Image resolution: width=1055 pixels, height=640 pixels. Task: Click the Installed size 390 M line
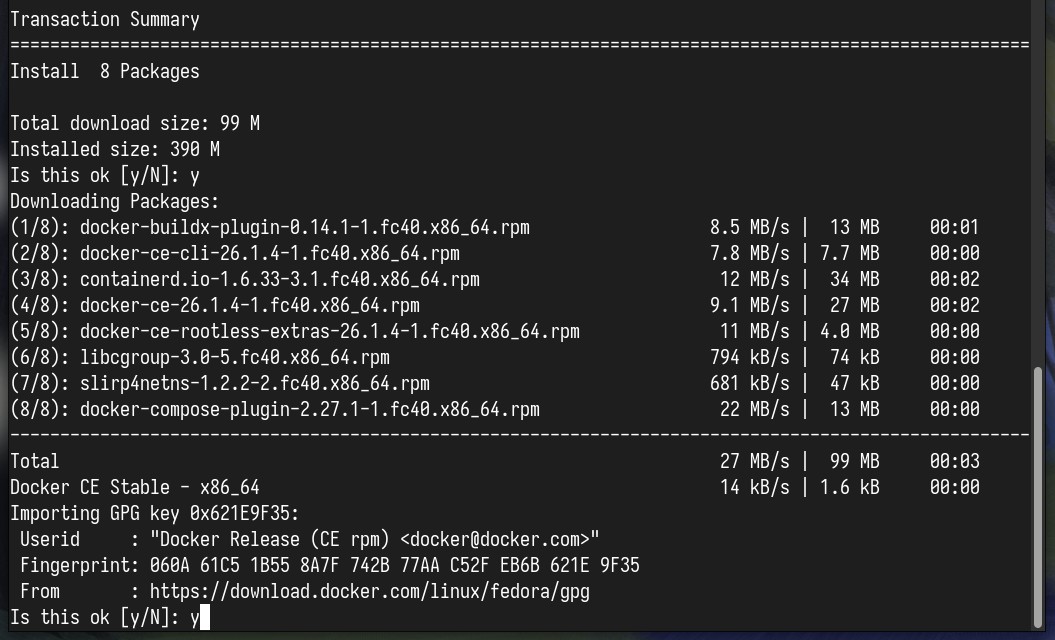click(x=114, y=149)
